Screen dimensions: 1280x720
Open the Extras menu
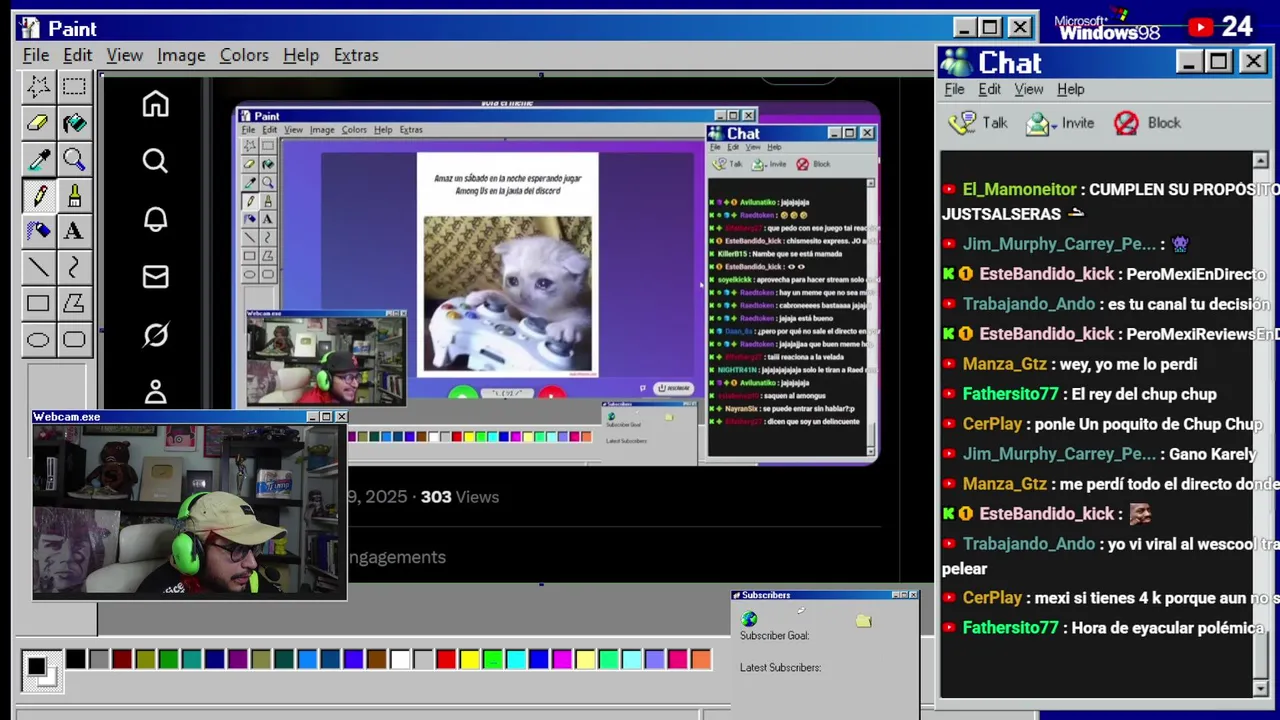[356, 55]
